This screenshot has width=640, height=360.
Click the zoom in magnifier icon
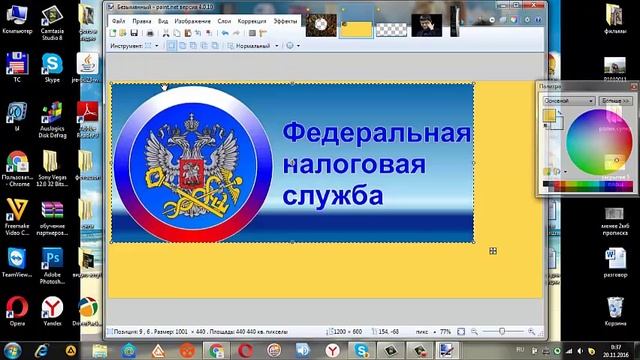pyautogui.click(x=531, y=332)
